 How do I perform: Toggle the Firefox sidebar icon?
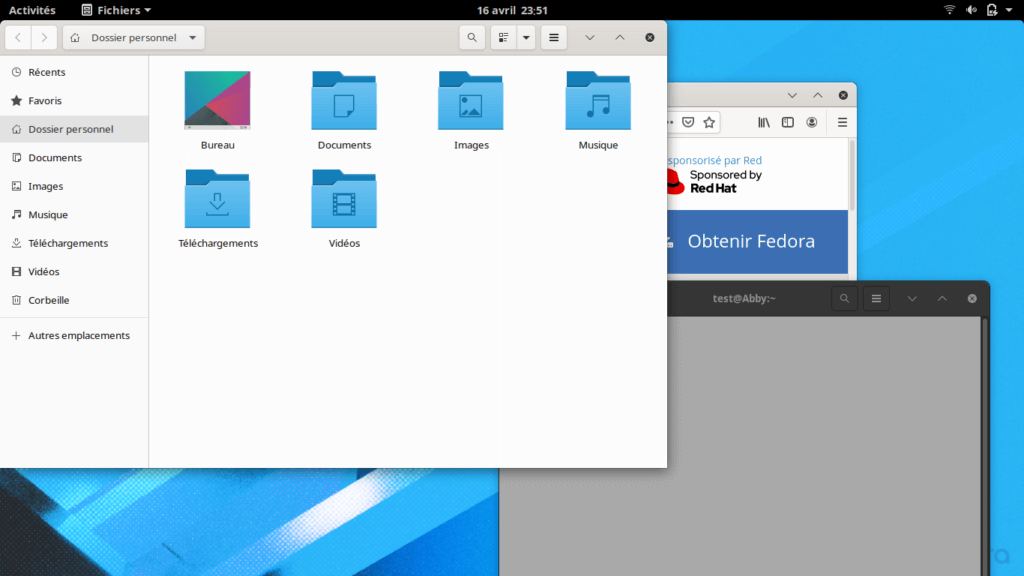click(x=788, y=122)
